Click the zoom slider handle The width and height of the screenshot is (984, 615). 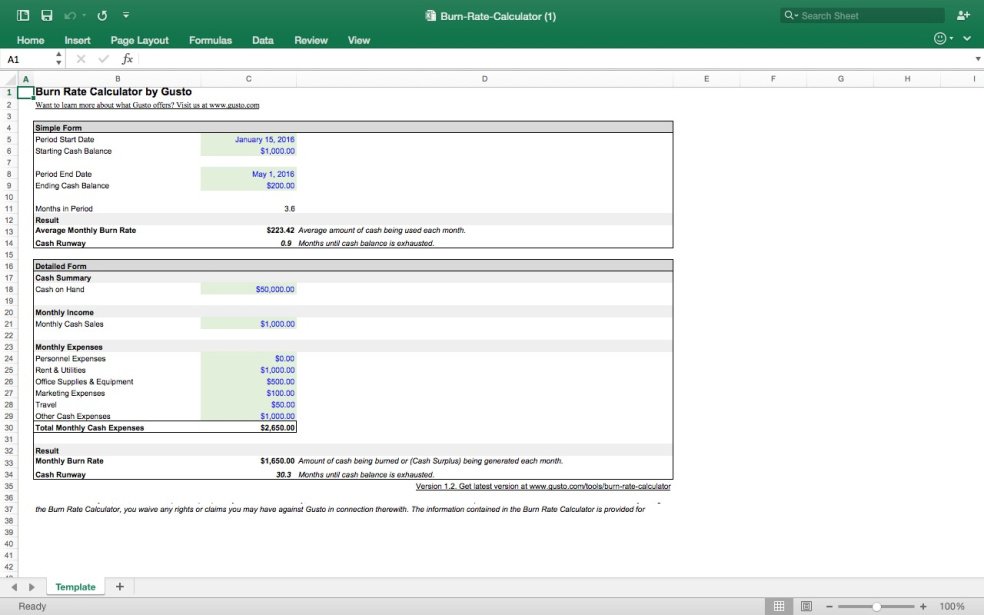pos(876,606)
